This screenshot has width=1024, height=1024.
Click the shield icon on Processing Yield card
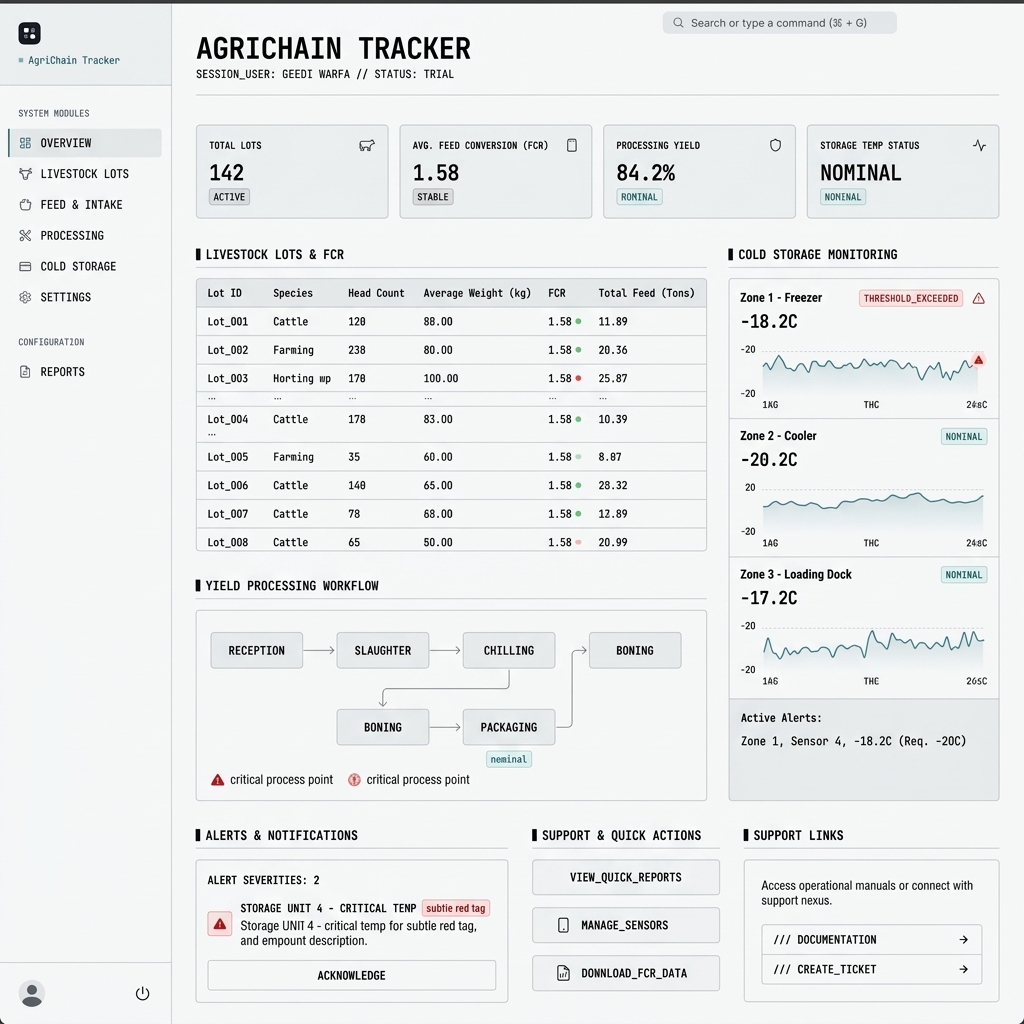click(x=775, y=145)
